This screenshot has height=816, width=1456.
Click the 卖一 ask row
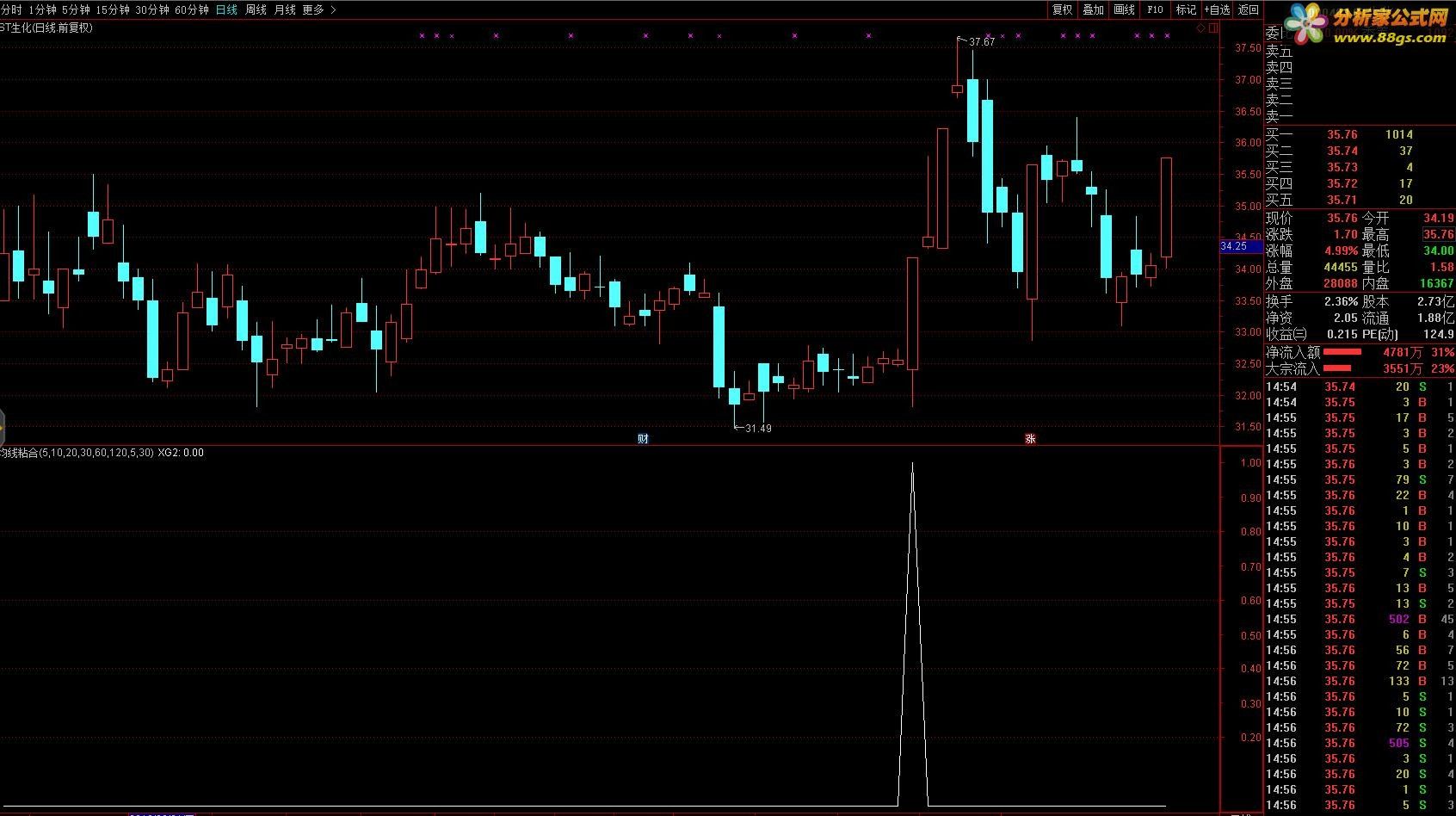[x=1359, y=116]
